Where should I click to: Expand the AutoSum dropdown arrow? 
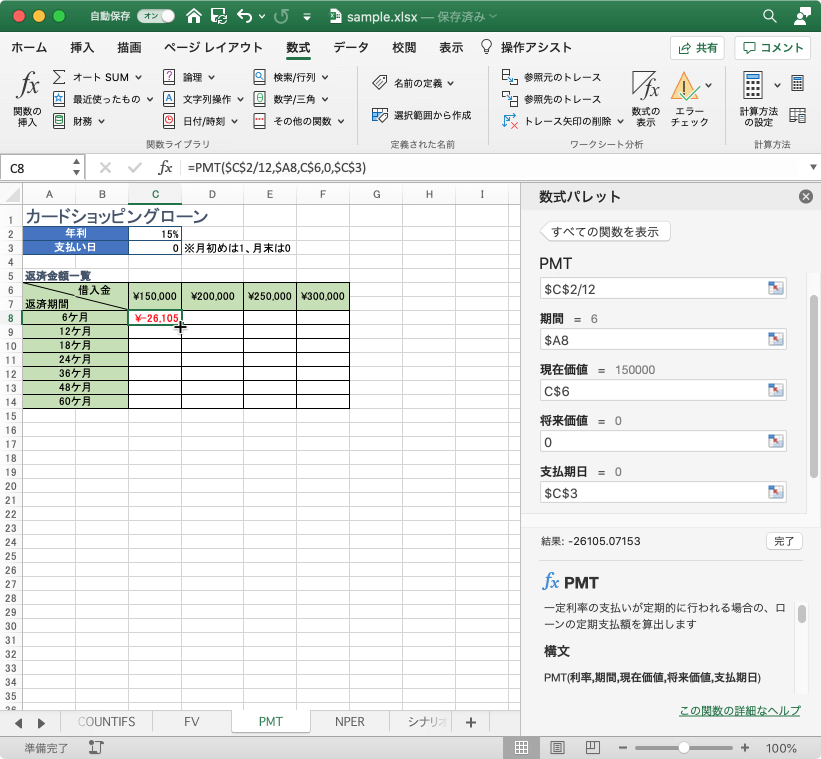(x=139, y=77)
